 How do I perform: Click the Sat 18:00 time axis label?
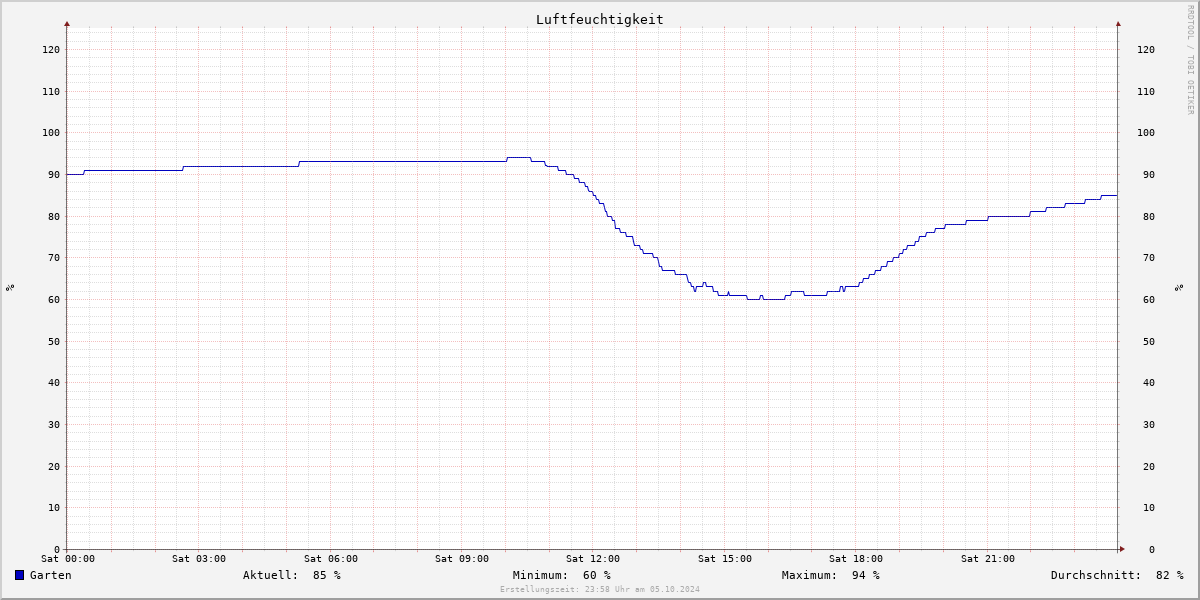856,559
